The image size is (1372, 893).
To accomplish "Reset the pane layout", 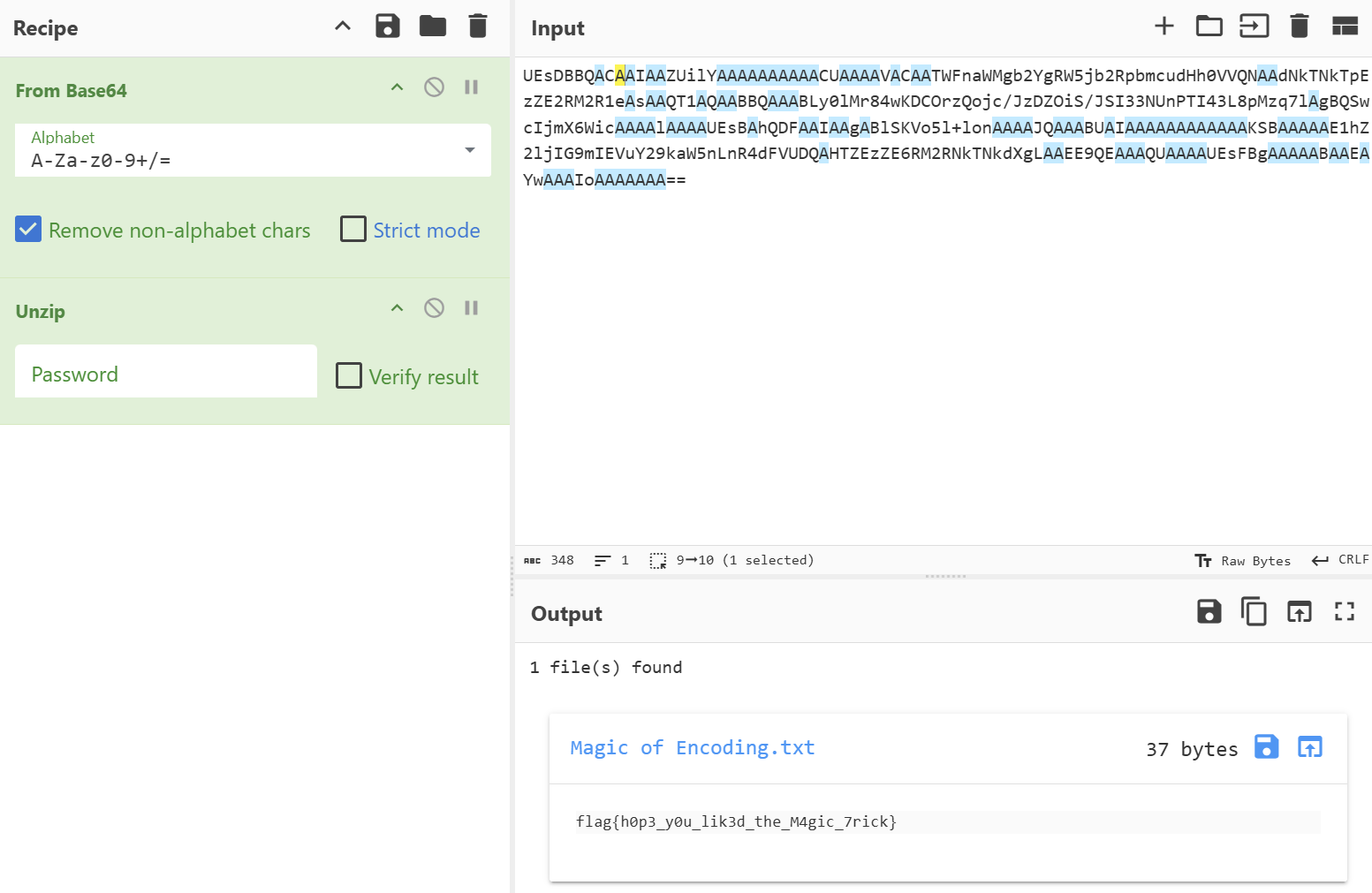I will [x=1344, y=26].
